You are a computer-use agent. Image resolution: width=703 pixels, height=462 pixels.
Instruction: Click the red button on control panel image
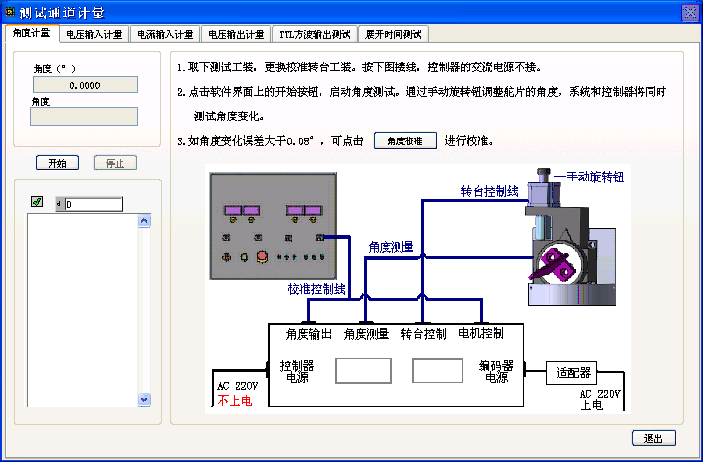pos(263,257)
